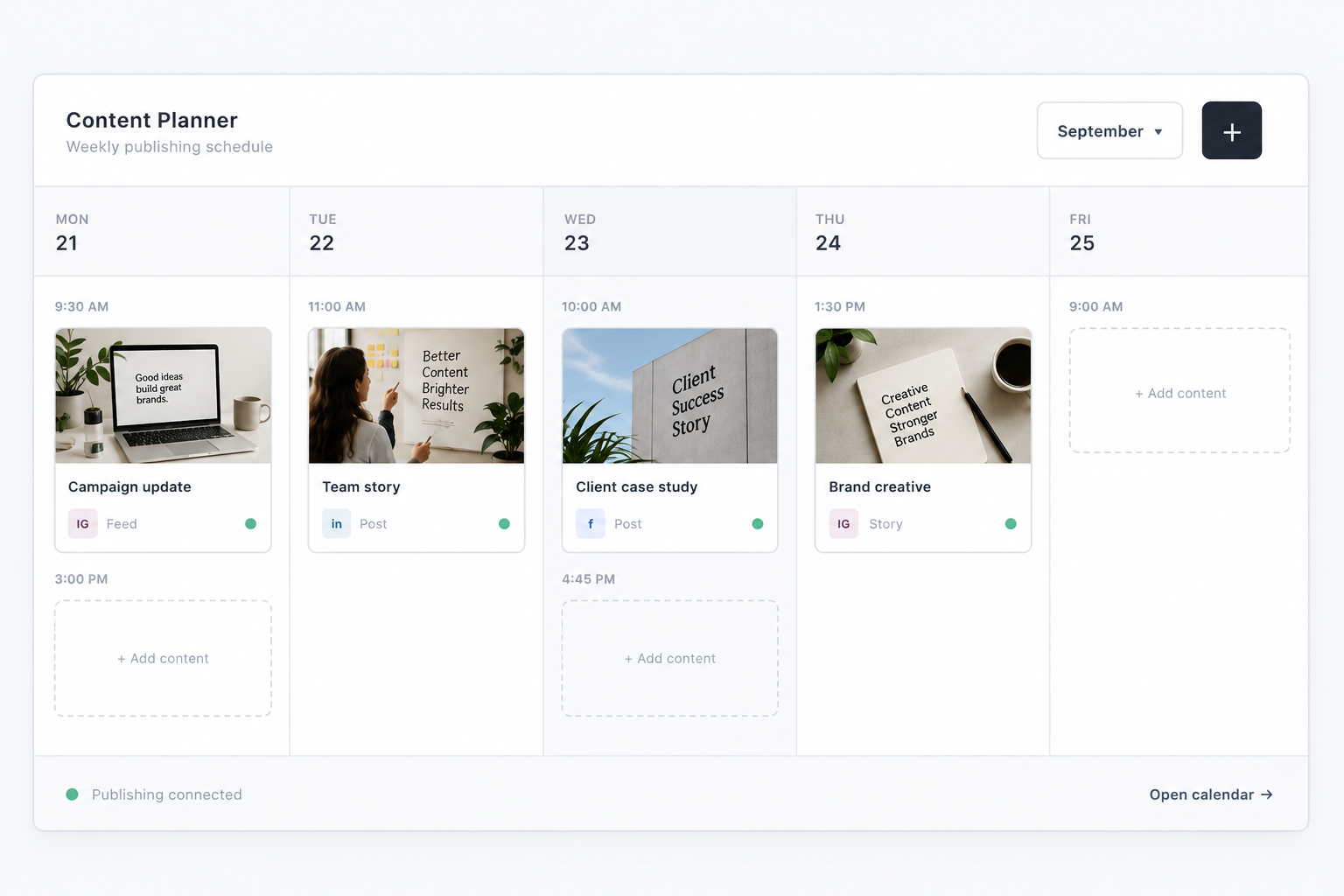This screenshot has width=1344, height=896.
Task: Select the WED 23 day header
Action: (670, 232)
